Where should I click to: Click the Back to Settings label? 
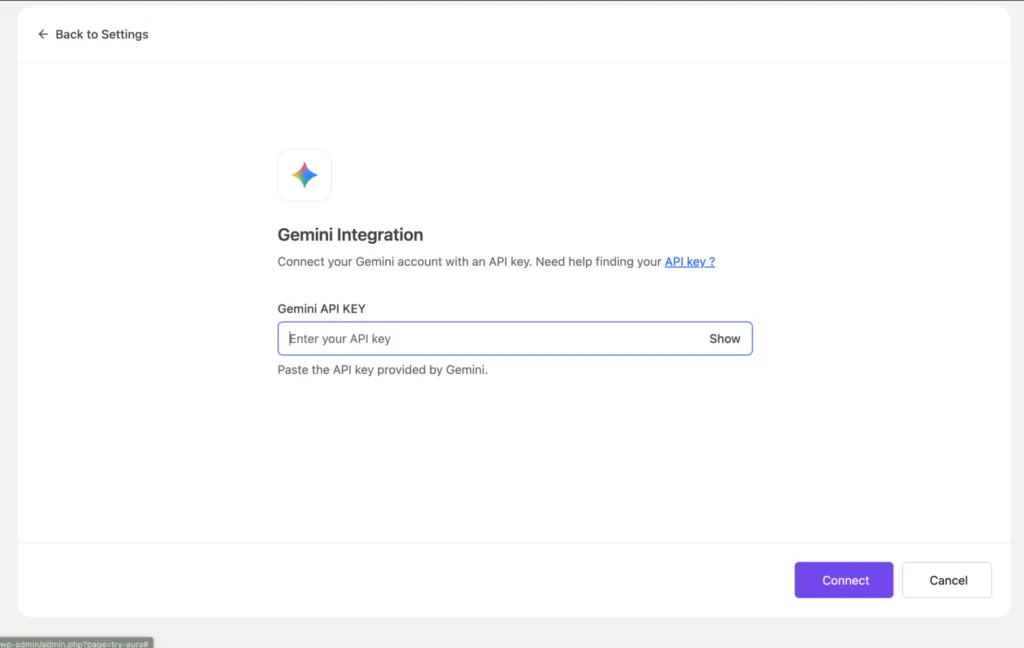(102, 34)
